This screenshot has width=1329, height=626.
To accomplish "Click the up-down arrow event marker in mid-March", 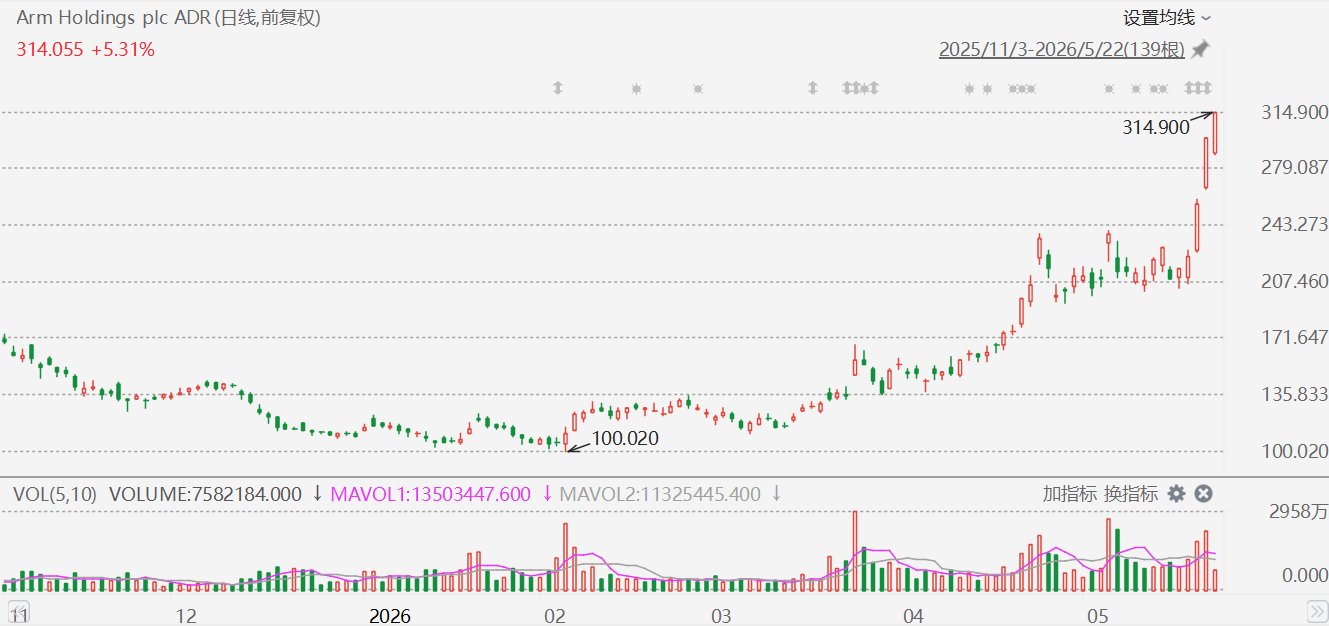I will pos(813,88).
